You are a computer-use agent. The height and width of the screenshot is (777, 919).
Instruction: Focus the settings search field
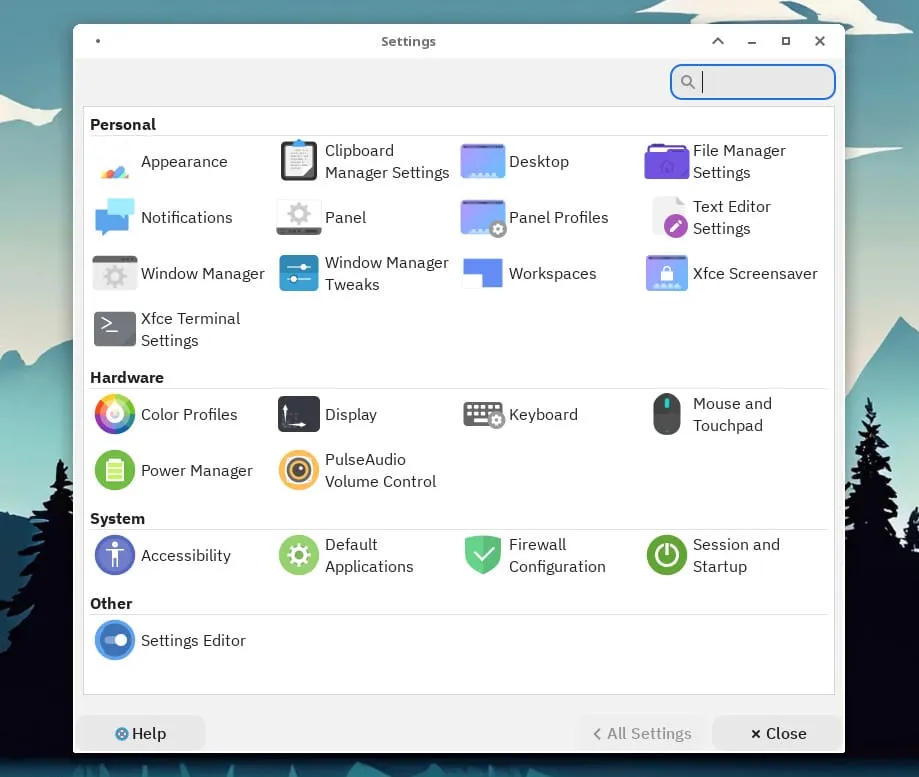[x=764, y=82]
